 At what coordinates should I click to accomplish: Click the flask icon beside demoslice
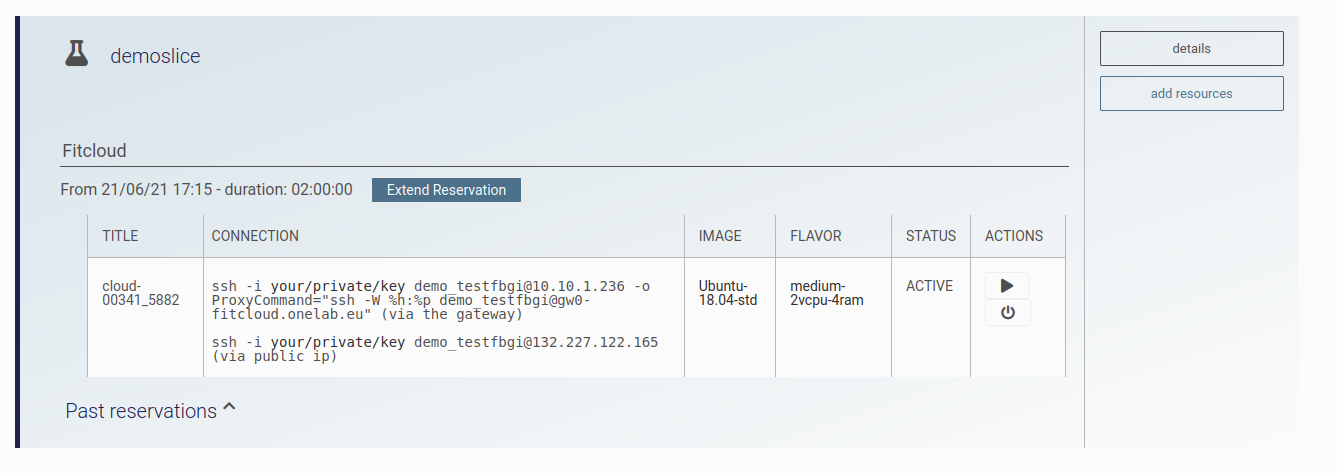point(77,54)
